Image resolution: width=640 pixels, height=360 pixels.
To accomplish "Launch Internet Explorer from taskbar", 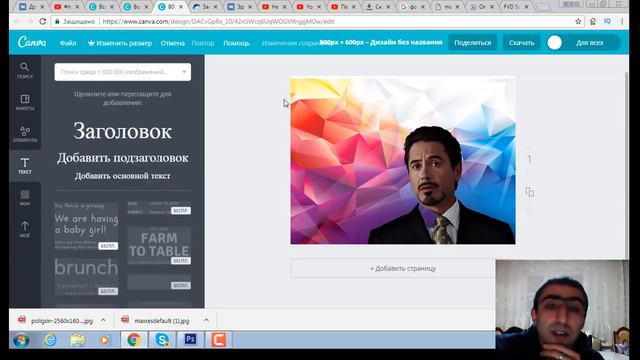I will pyautogui.click(x=50, y=340).
